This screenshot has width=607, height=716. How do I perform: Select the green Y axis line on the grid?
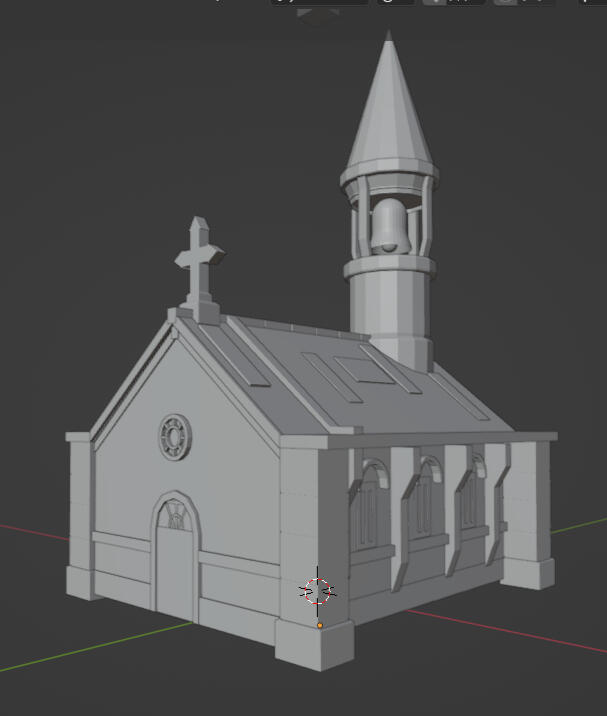pyautogui.click(x=96, y=647)
